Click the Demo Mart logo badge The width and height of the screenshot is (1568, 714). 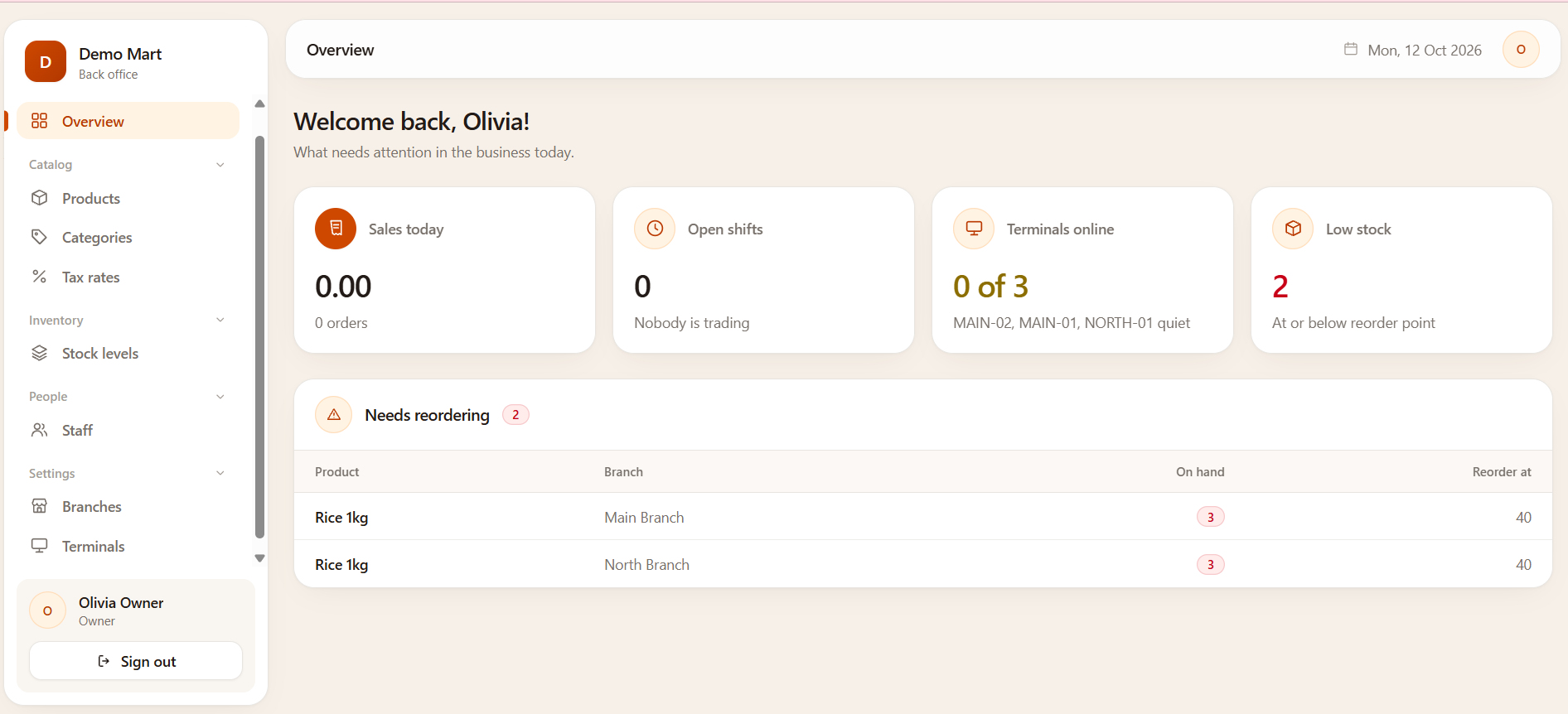click(x=46, y=61)
